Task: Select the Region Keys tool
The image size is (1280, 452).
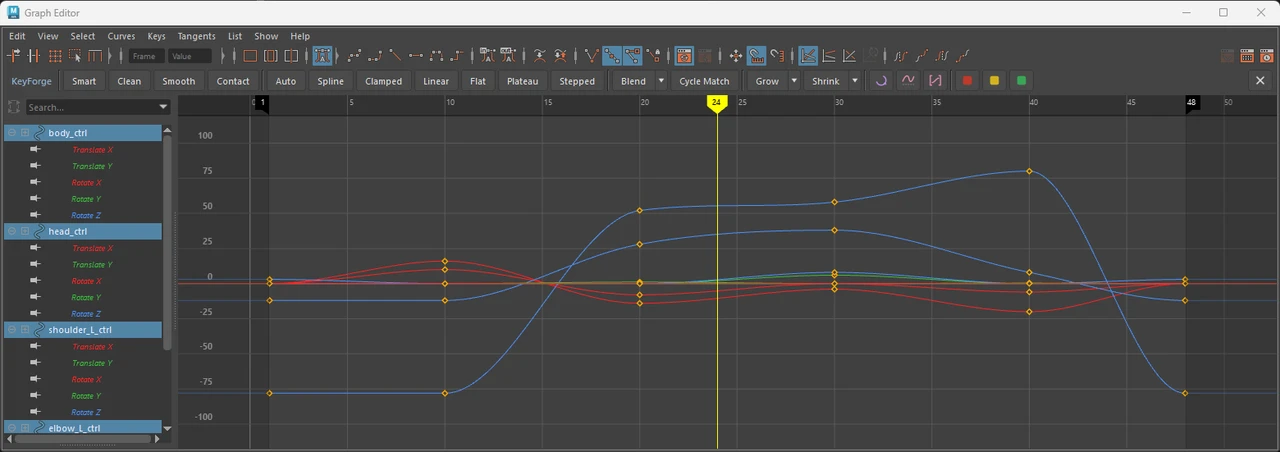Action: click(75, 56)
